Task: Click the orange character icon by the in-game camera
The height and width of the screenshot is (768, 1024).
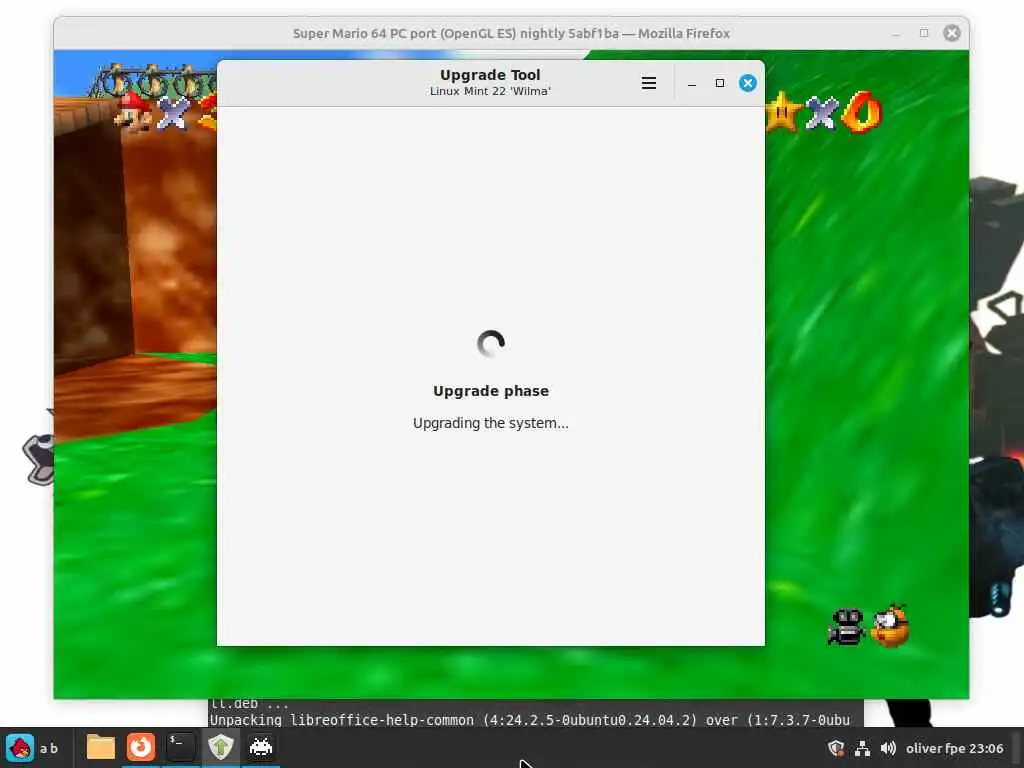Action: click(x=889, y=626)
